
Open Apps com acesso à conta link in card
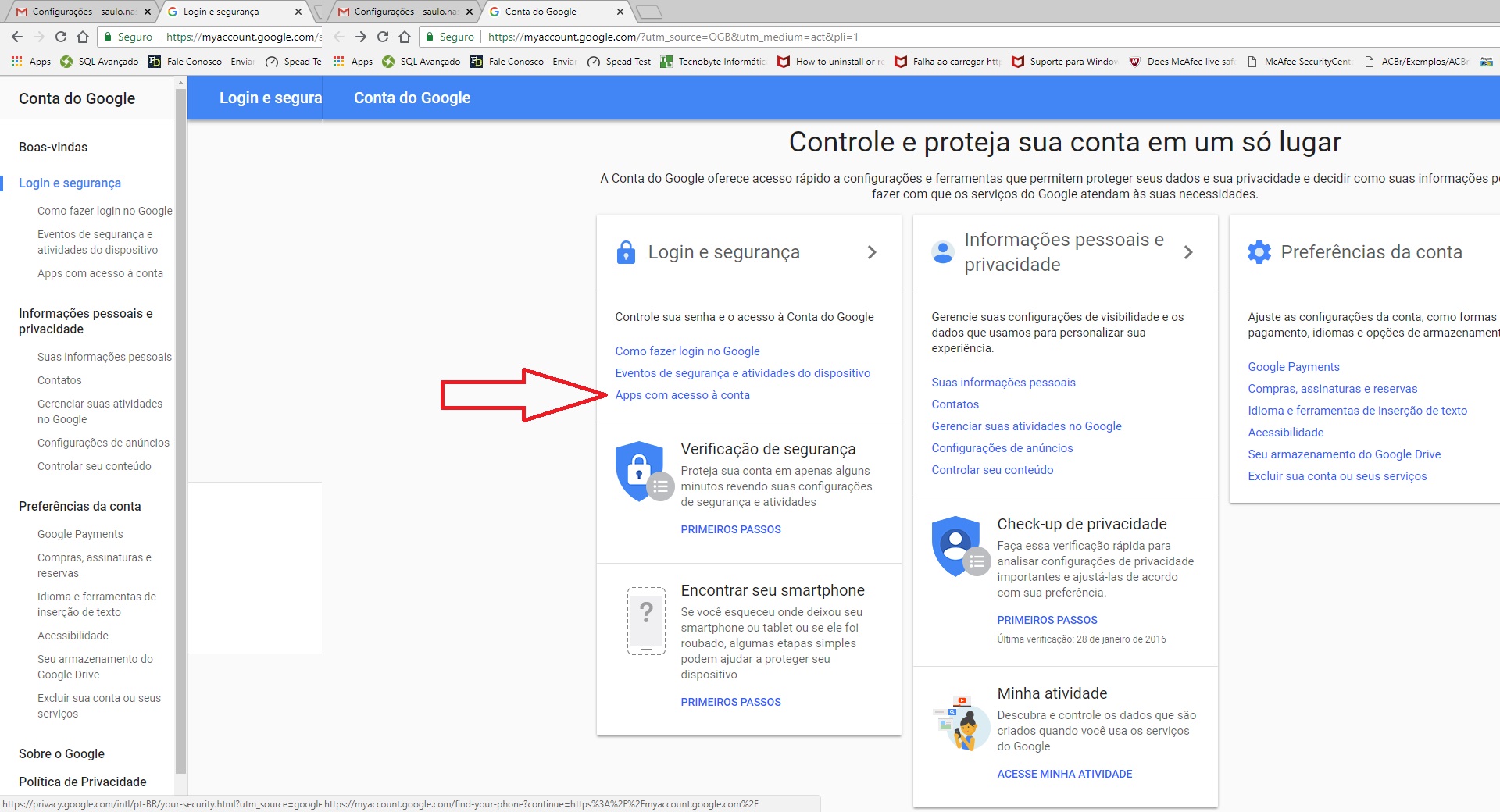(682, 395)
